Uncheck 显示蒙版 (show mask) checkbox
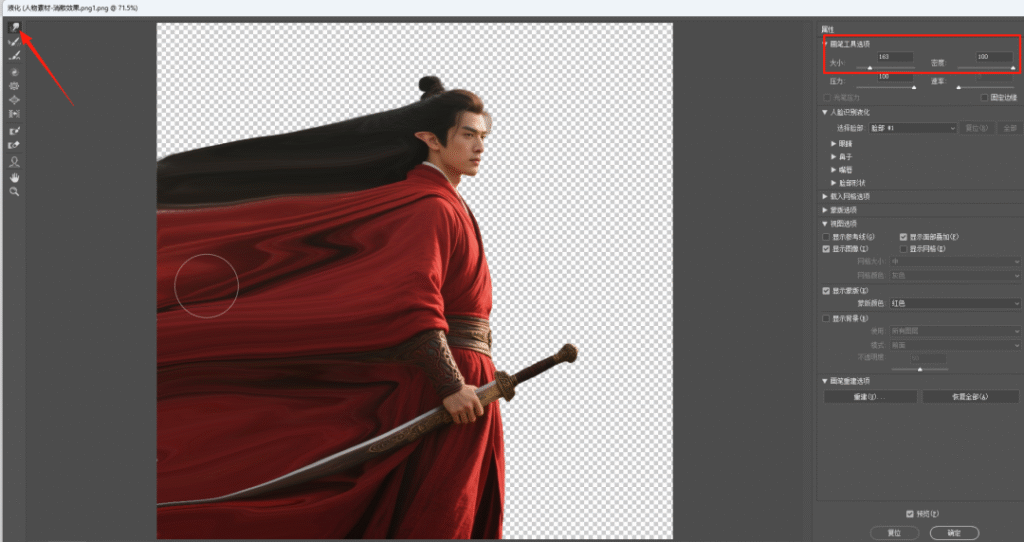This screenshot has height=542, width=1024. [x=826, y=291]
